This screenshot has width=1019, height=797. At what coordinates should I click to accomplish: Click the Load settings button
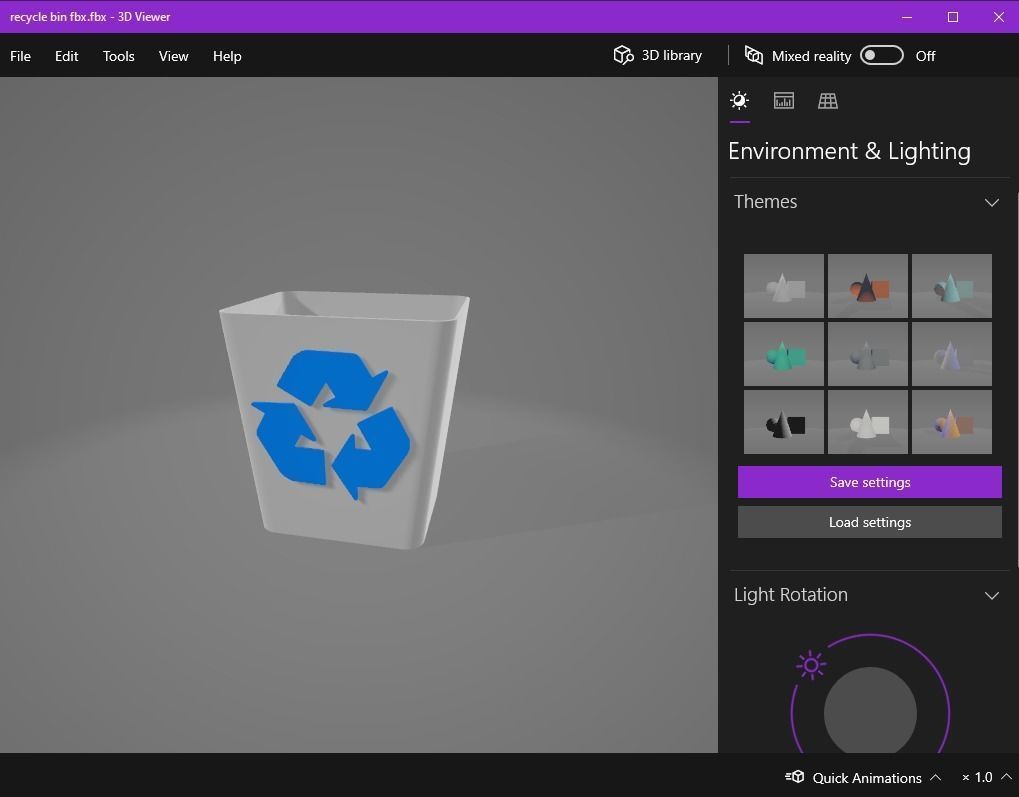[870, 522]
